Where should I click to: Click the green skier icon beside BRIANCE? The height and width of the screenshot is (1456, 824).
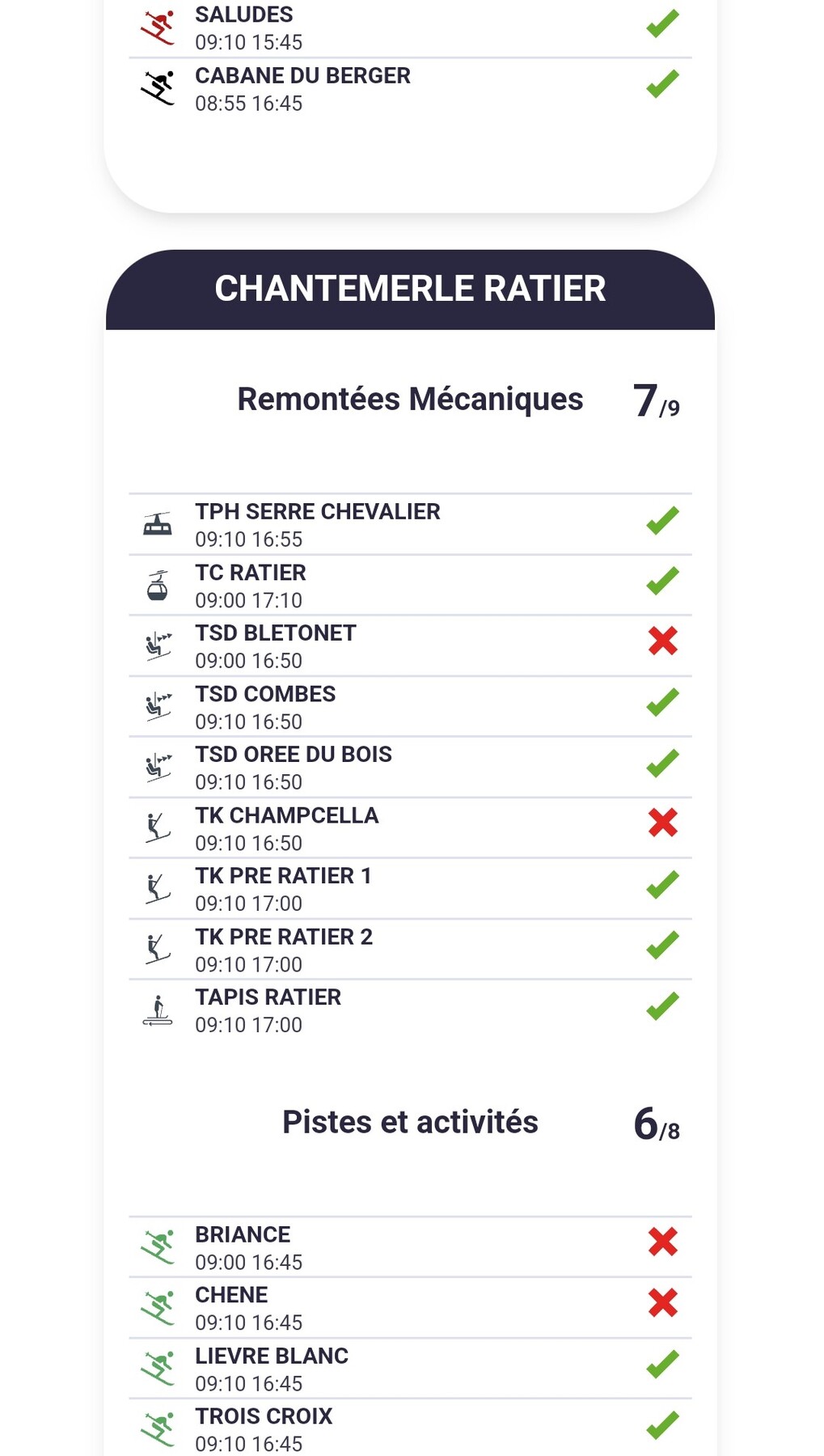pyautogui.click(x=158, y=1247)
